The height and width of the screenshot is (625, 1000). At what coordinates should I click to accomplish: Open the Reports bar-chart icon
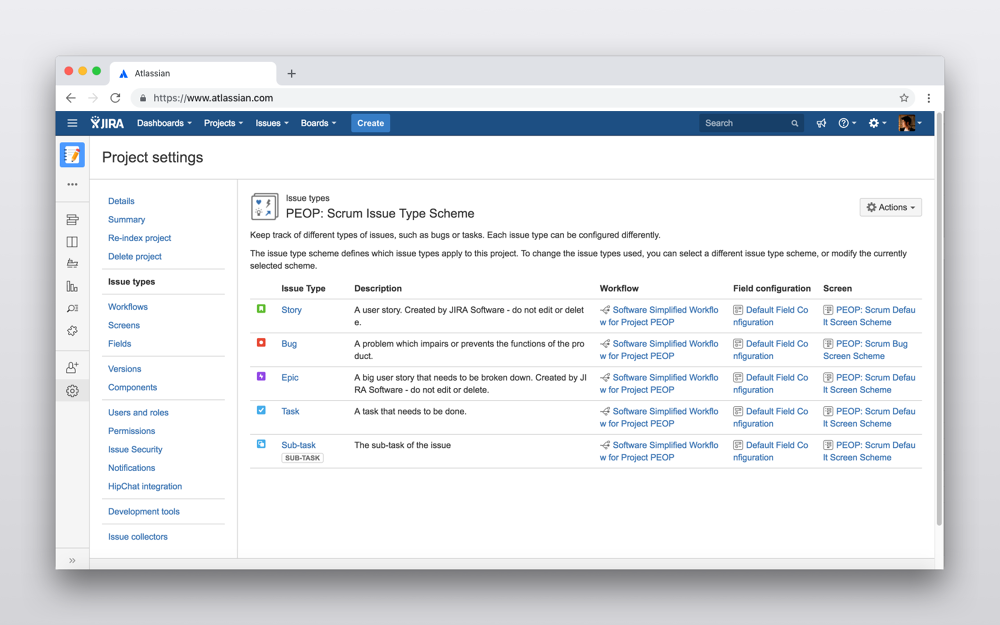click(72, 286)
